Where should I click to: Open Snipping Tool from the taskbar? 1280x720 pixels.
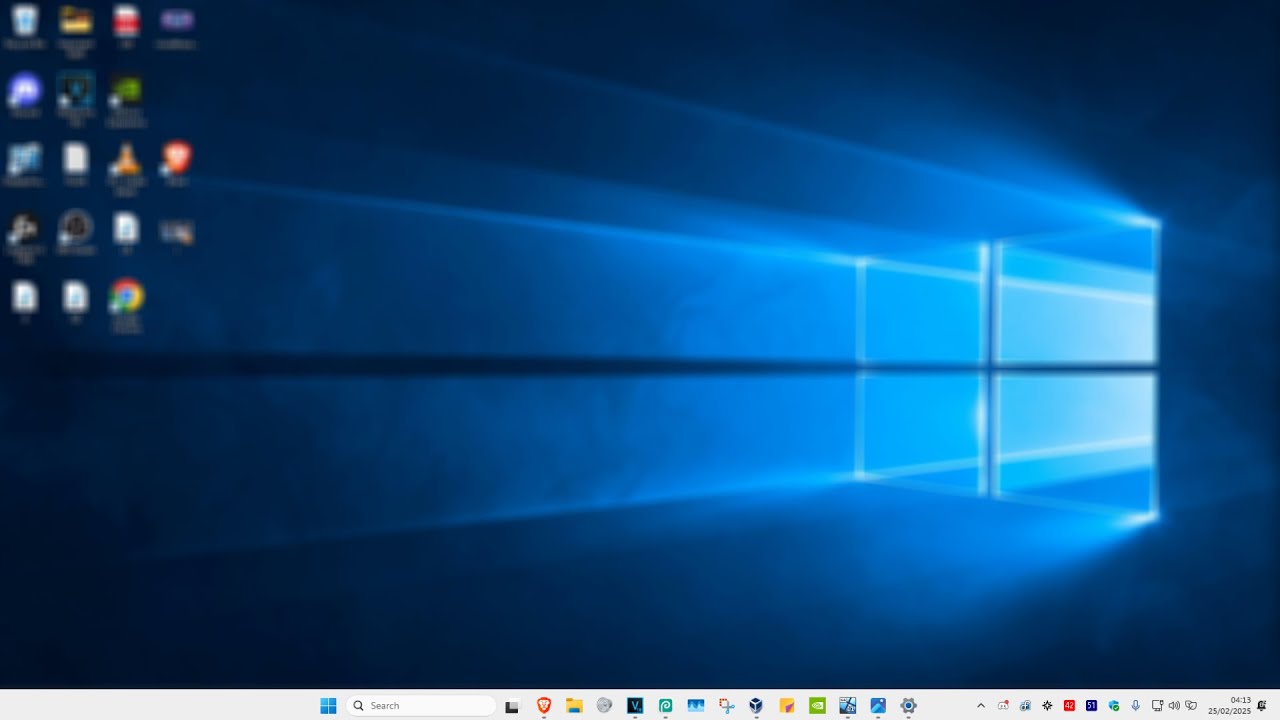[x=726, y=706]
